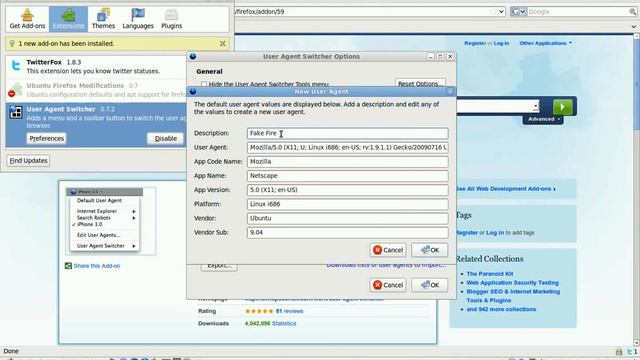Expand the Other Applications menu
Image resolution: width=640 pixels, height=360 pixels.
click(545, 43)
